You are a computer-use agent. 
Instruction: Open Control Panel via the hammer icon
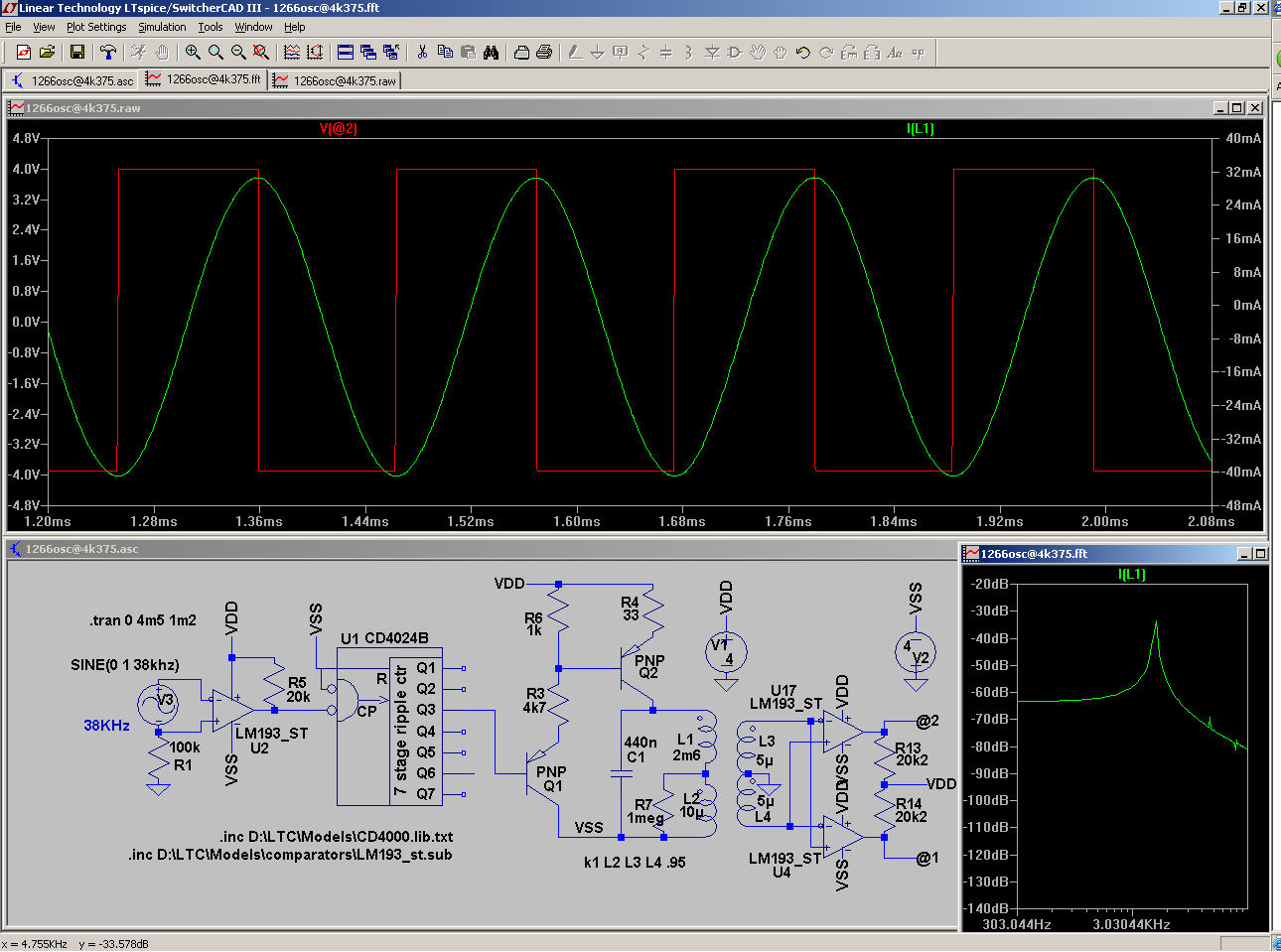click(x=107, y=53)
